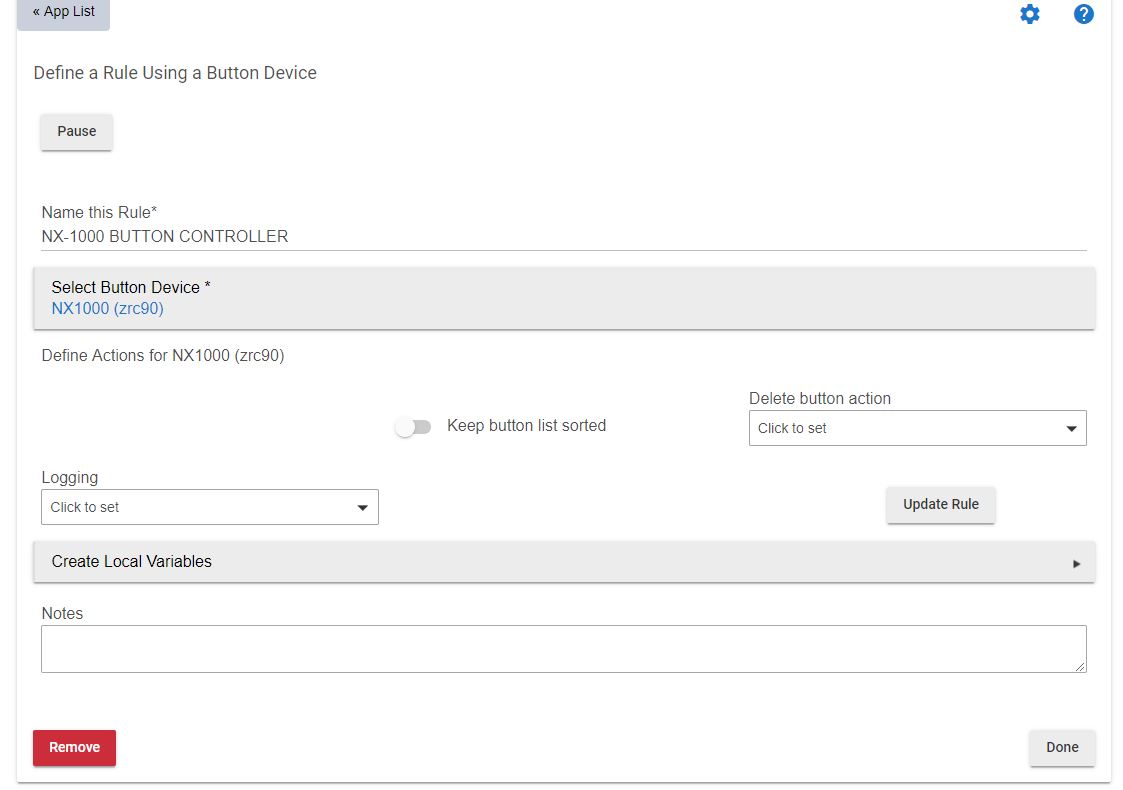Finish by clicking Done
This screenshot has height=790, width=1123.
1062,747
